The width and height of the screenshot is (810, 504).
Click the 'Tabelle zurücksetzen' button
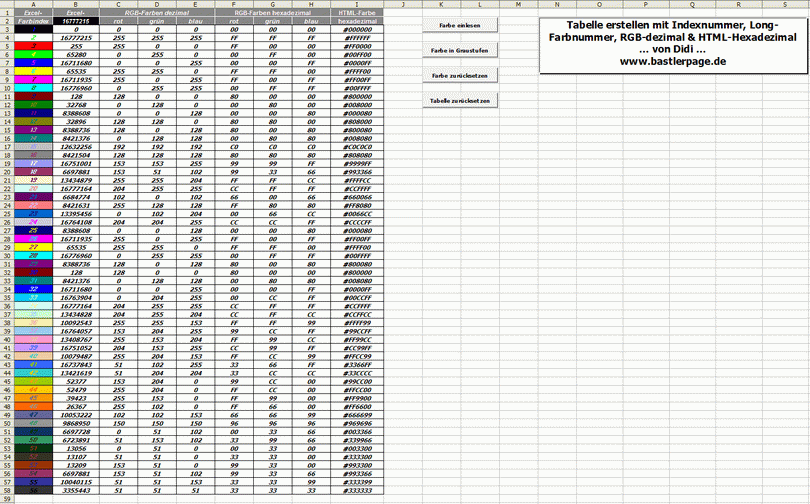click(x=460, y=101)
